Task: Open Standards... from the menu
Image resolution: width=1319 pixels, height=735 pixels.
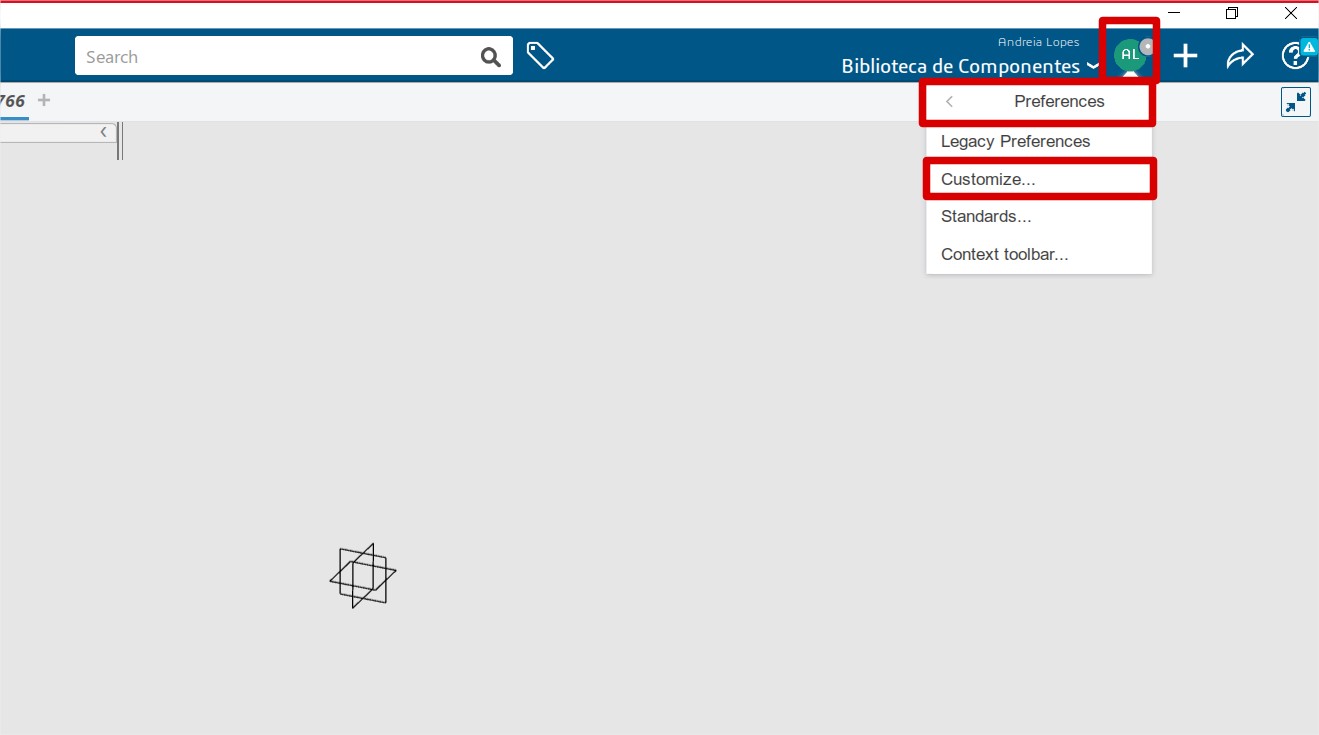Action: tap(986, 217)
